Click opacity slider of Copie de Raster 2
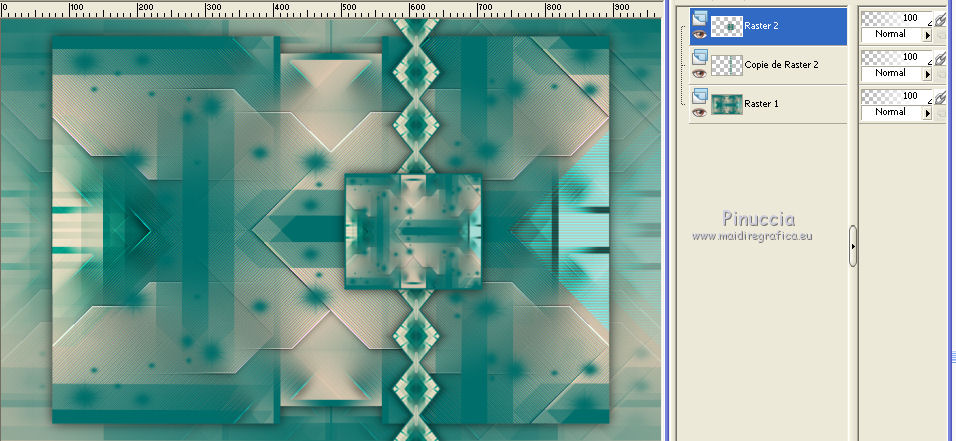 tap(897, 57)
